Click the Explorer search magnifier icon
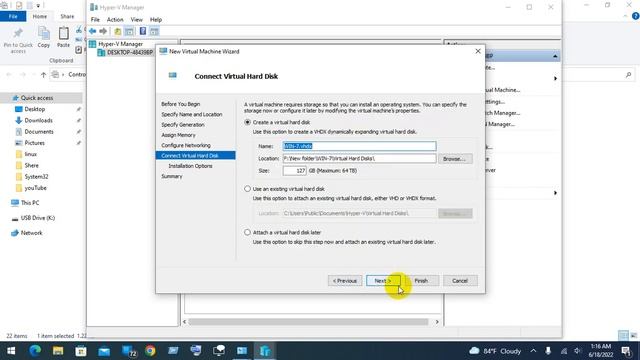 pos(628,75)
